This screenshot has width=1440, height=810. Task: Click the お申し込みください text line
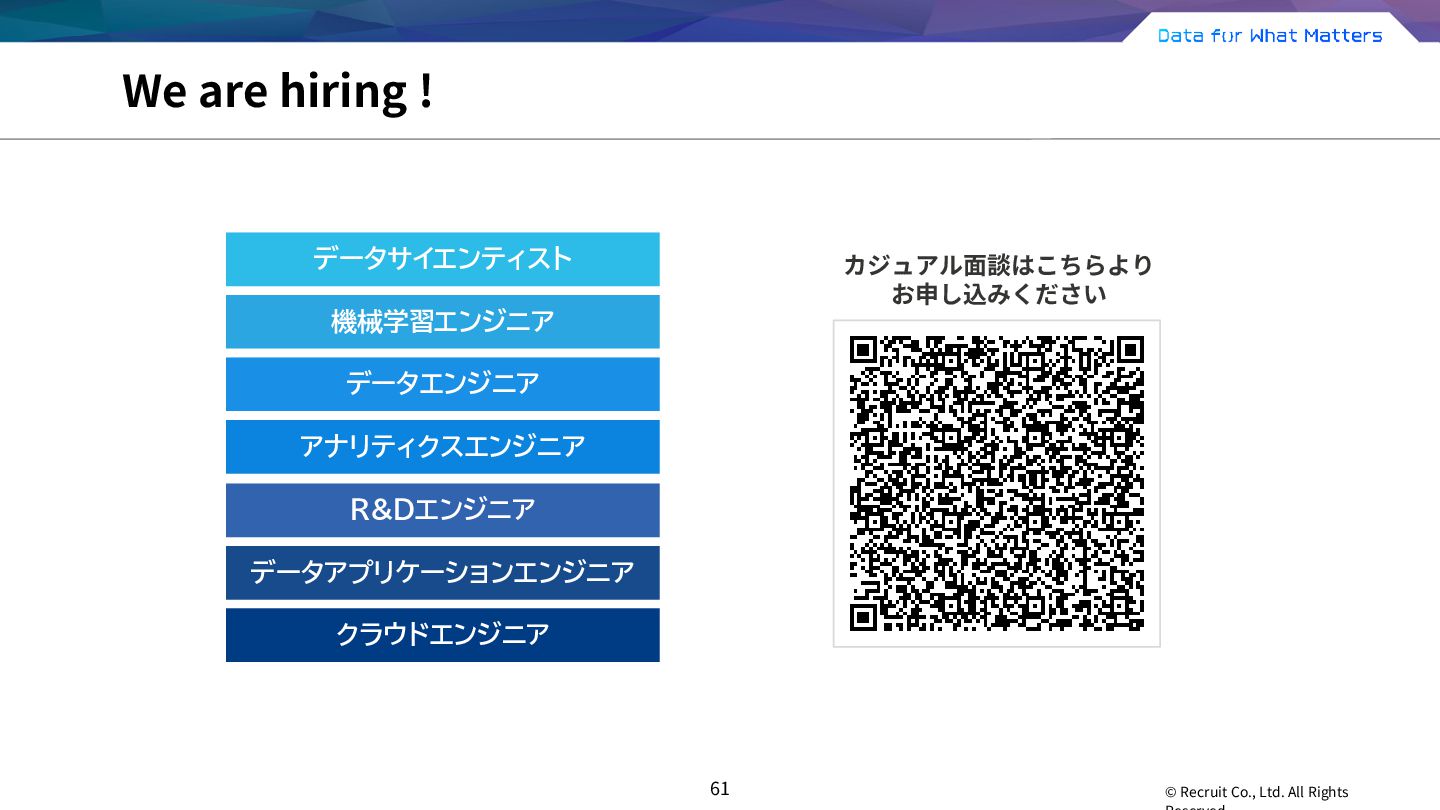(x=999, y=295)
